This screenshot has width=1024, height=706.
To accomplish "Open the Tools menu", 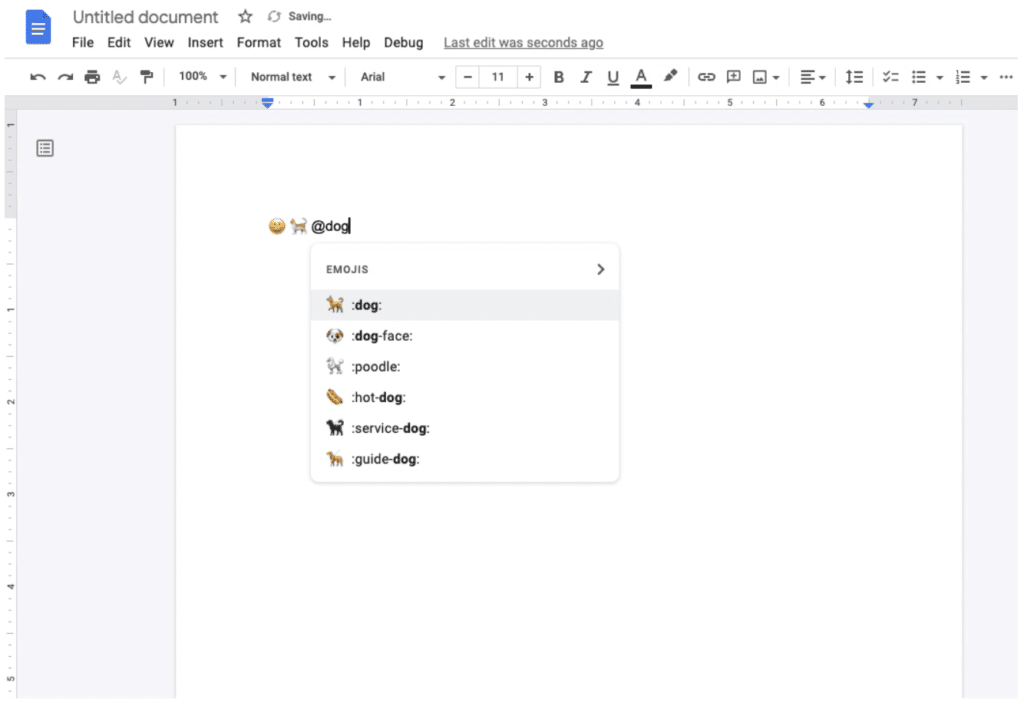I will (x=311, y=42).
